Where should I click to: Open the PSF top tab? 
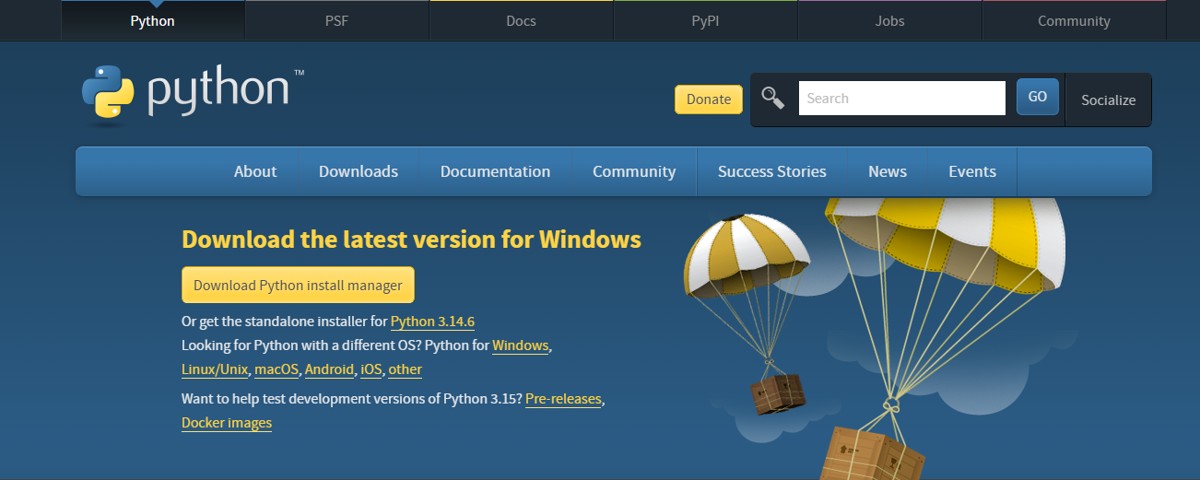(337, 21)
